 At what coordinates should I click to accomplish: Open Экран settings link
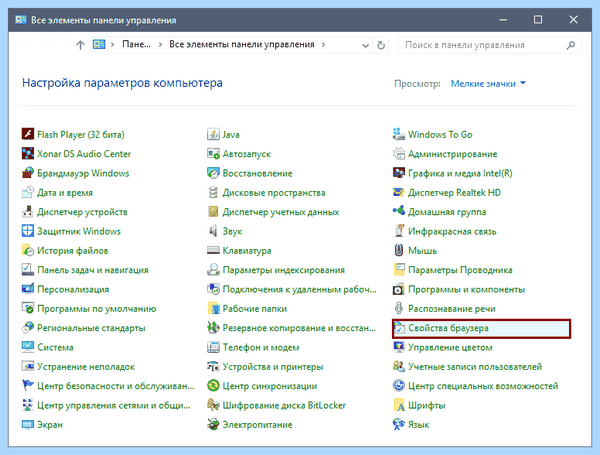point(50,424)
